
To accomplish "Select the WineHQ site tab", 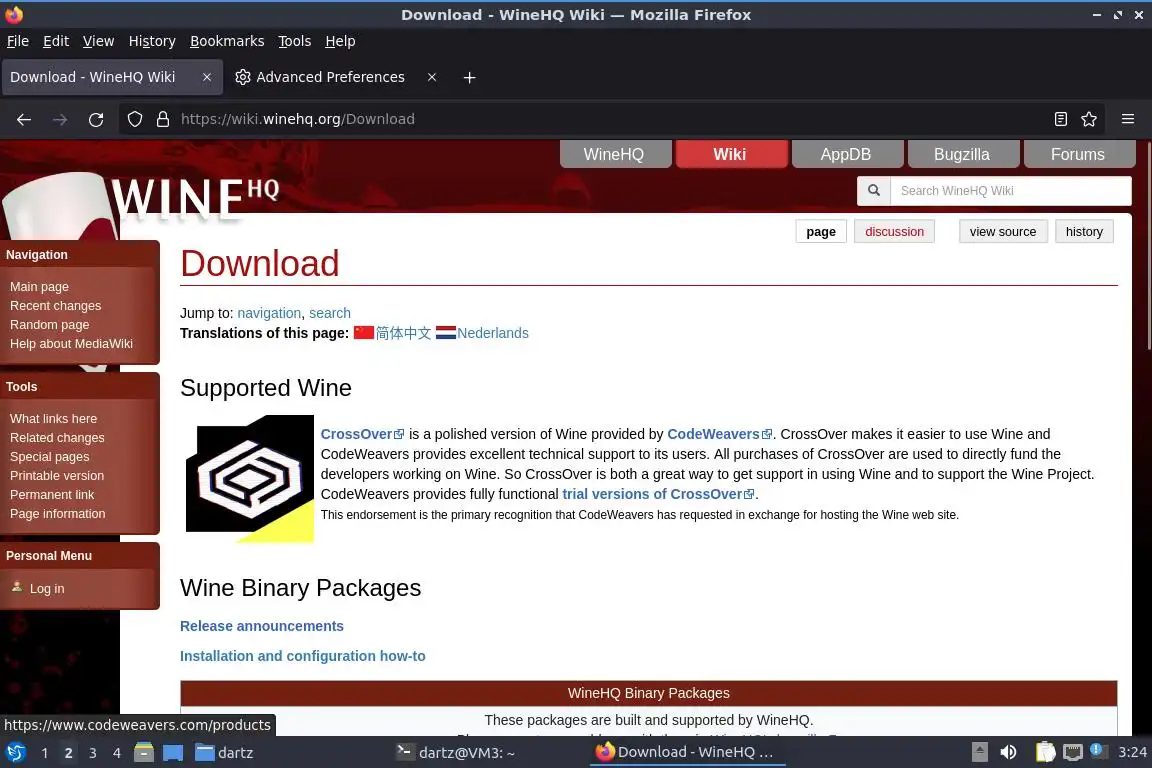I will pos(614,154).
